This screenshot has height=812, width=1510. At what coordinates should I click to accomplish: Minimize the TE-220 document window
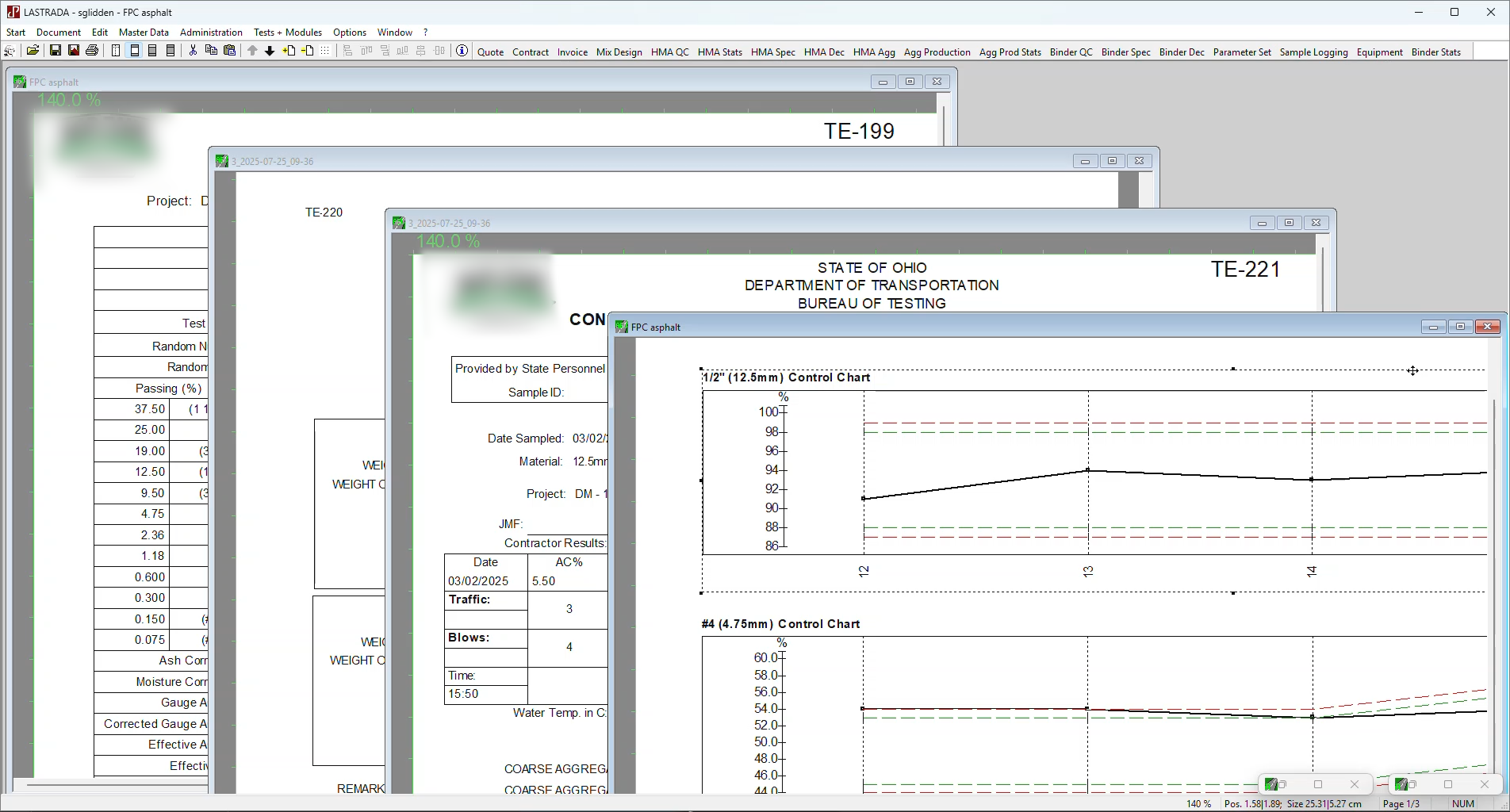[1085, 161]
